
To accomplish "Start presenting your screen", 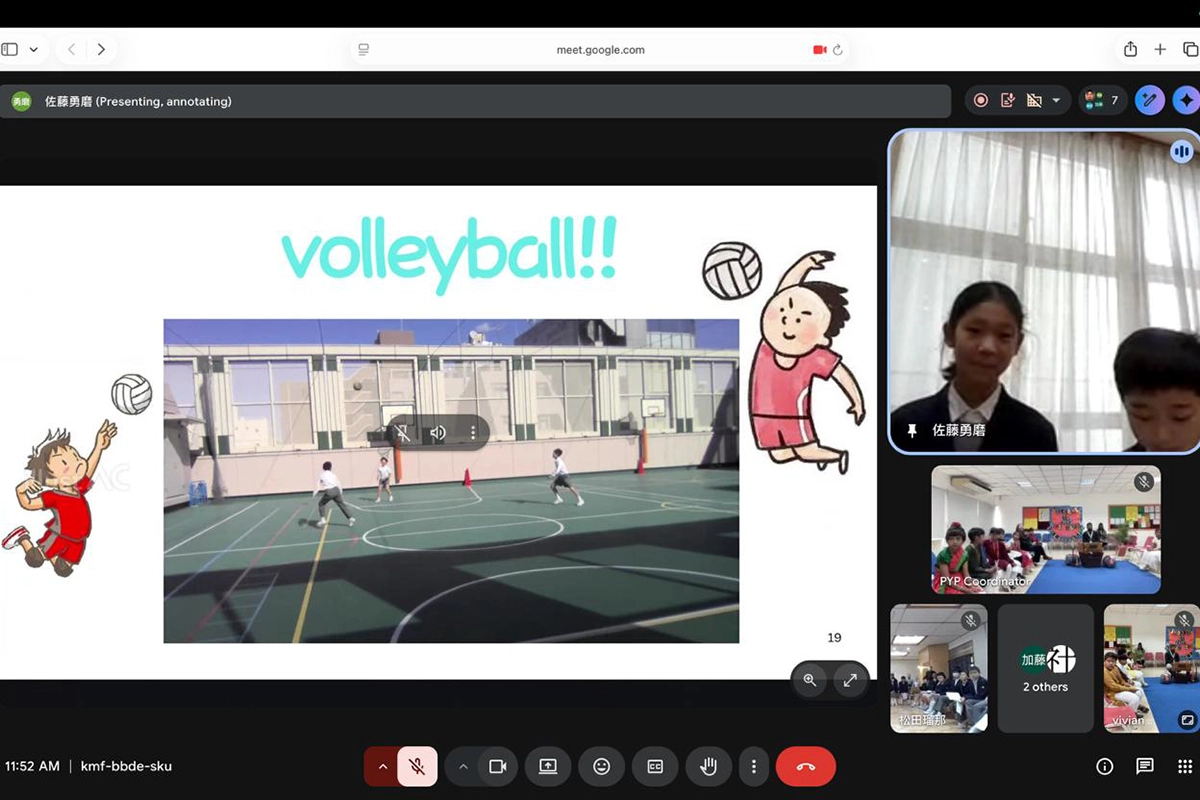I will point(548,767).
